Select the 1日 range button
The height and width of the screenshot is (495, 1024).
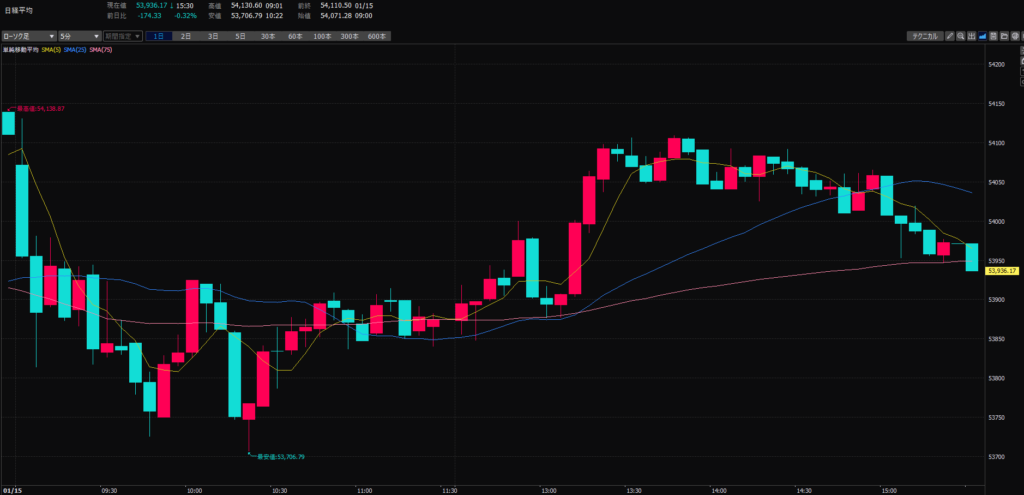pyautogui.click(x=158, y=36)
